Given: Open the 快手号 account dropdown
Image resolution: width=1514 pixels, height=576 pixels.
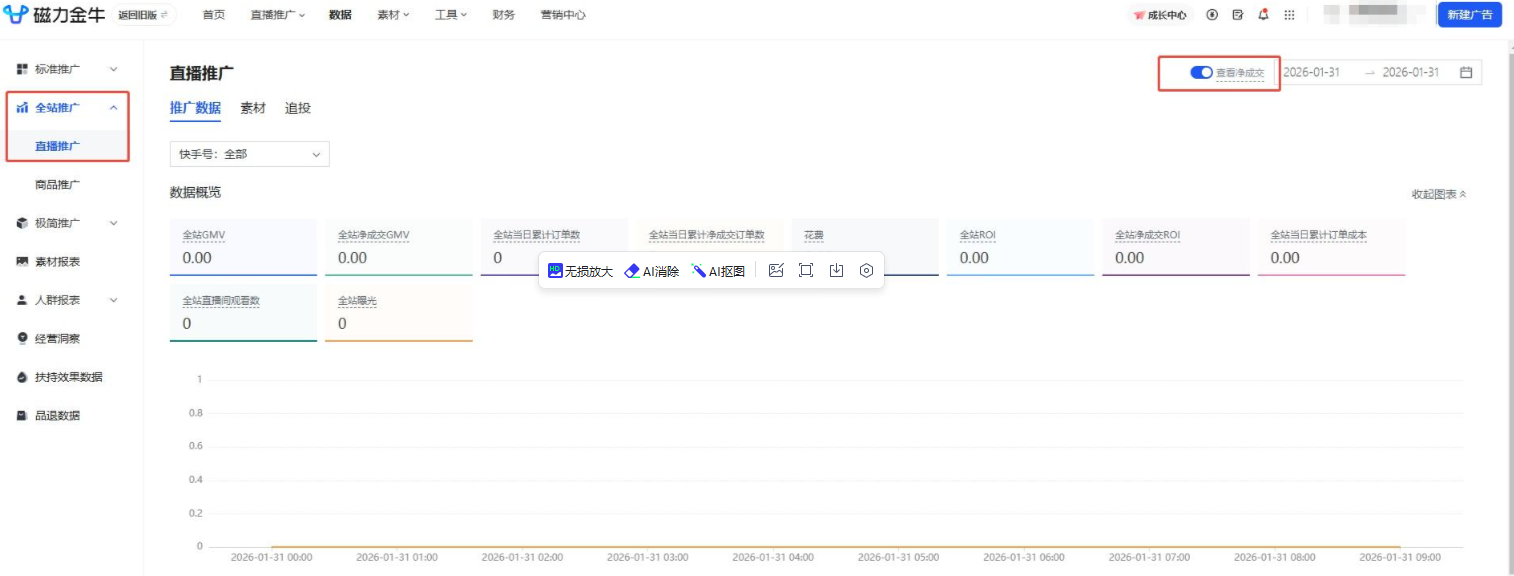Looking at the screenshot, I should [248, 154].
